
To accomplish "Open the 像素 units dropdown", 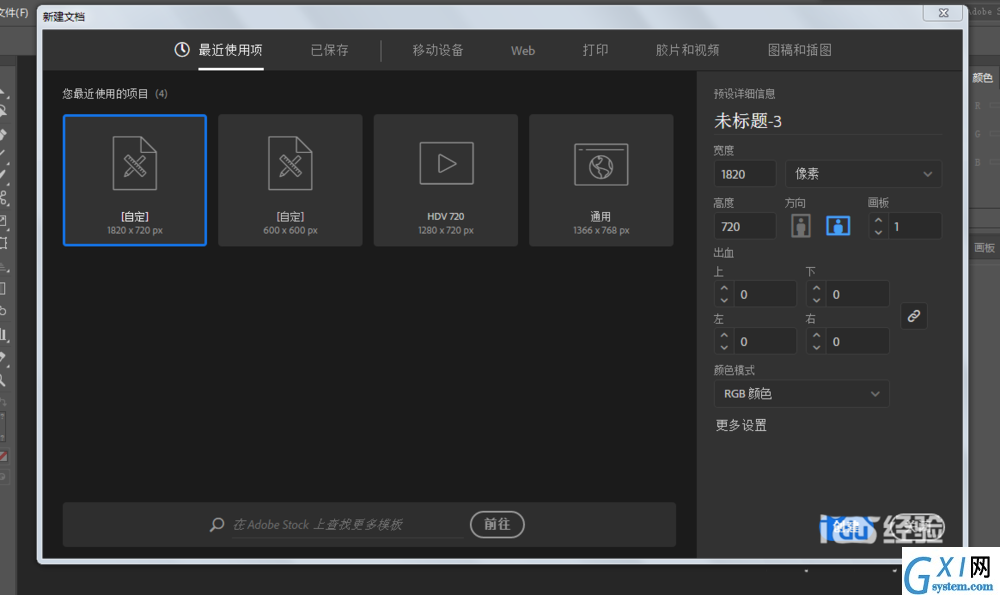I will [x=863, y=174].
